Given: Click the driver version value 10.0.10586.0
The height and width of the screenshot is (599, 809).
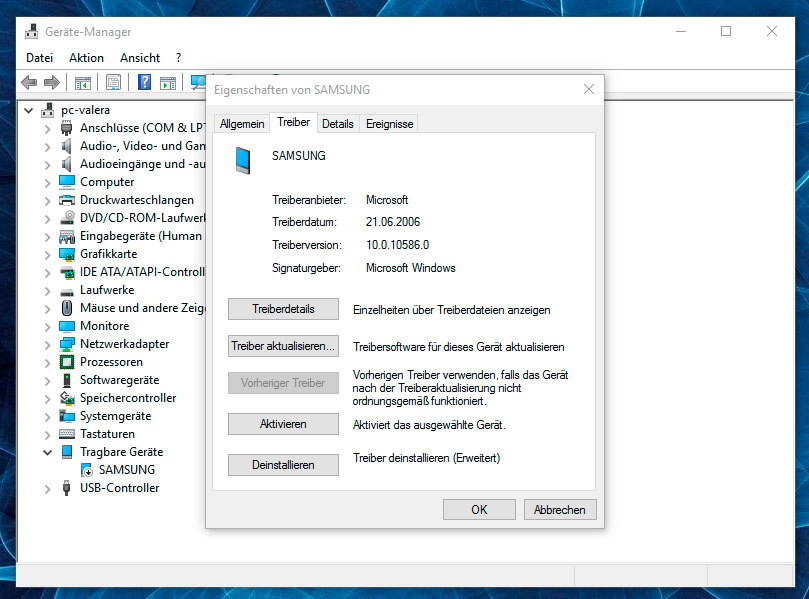Looking at the screenshot, I should click(397, 245).
